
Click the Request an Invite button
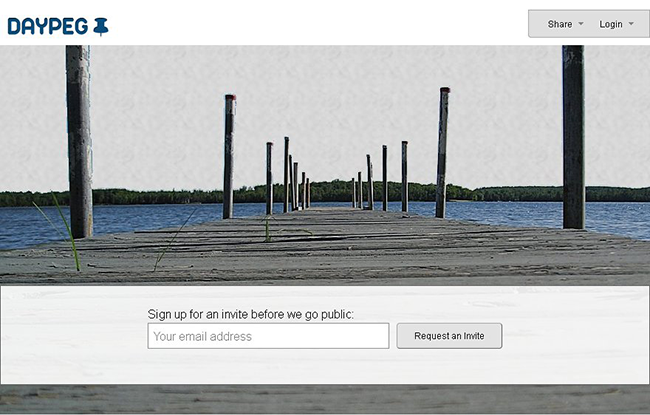(449, 336)
